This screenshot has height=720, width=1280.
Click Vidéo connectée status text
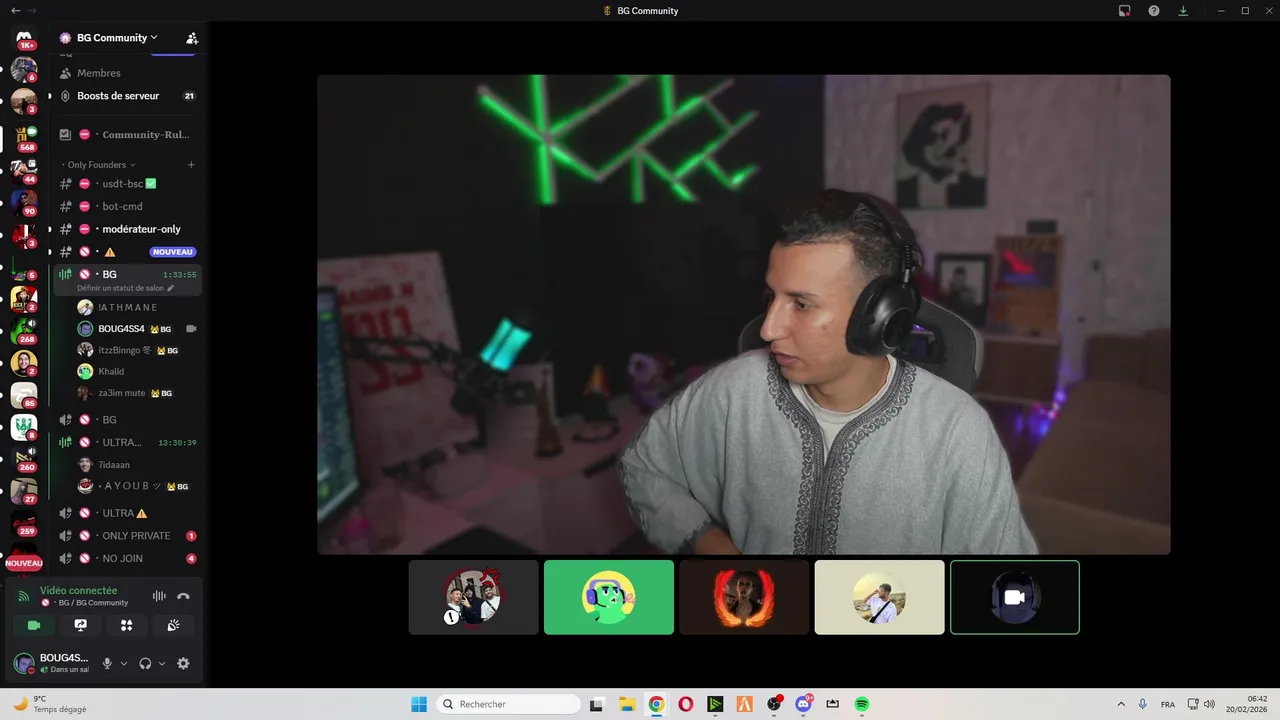[x=78, y=590]
